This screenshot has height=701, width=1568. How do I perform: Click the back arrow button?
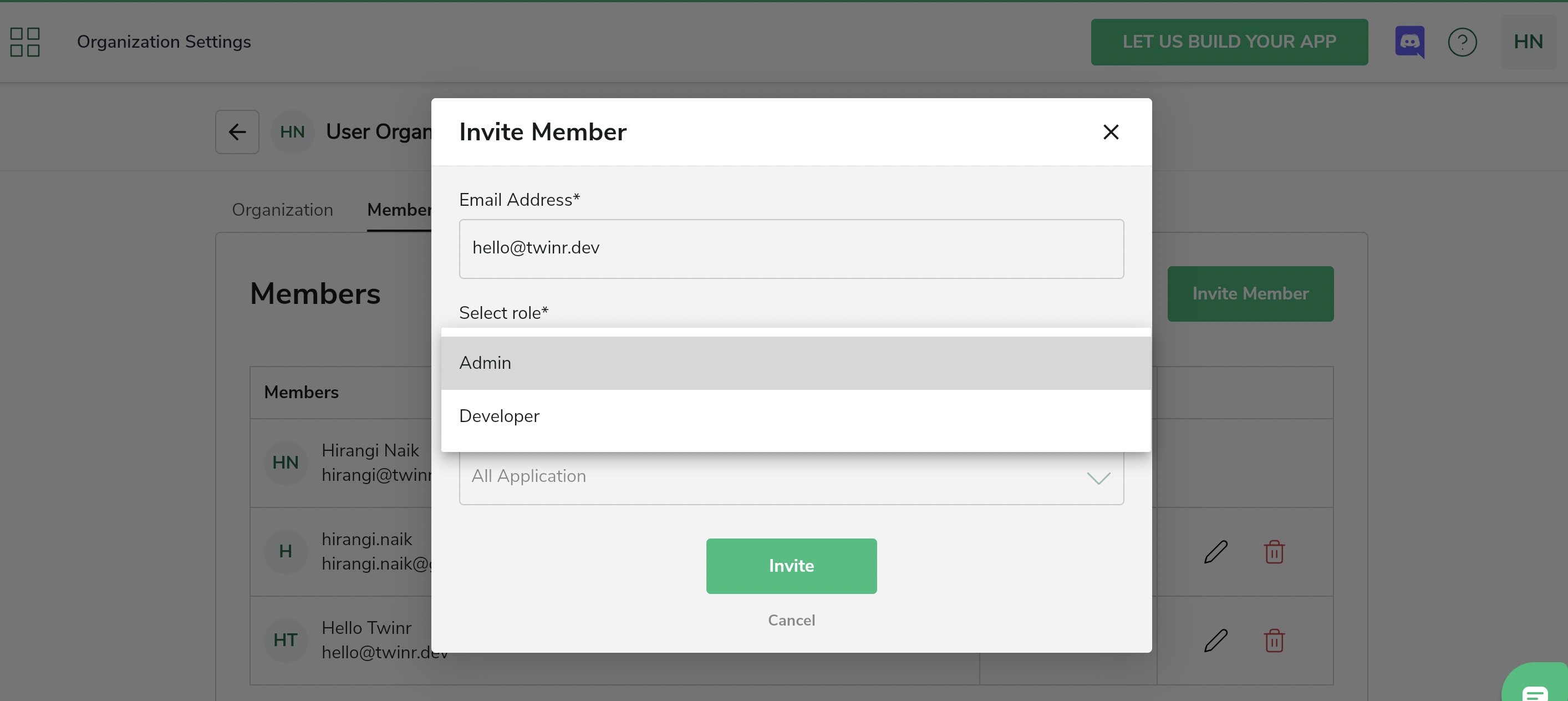pos(237,132)
